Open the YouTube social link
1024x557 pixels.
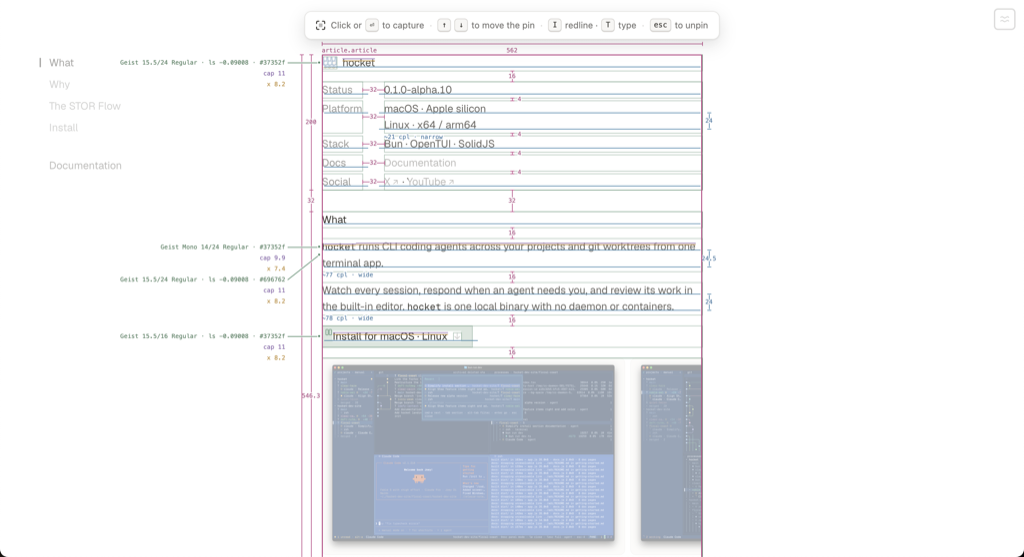coord(430,182)
